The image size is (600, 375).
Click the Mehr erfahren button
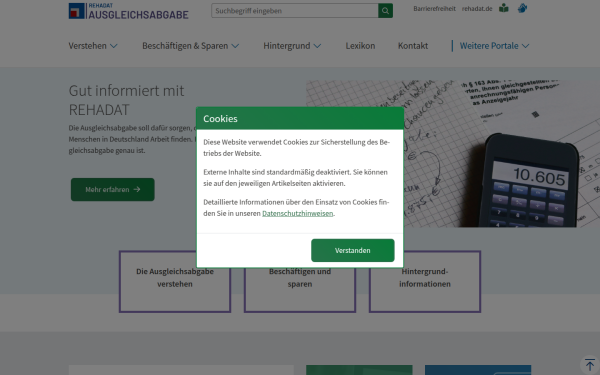pyautogui.click(x=112, y=189)
